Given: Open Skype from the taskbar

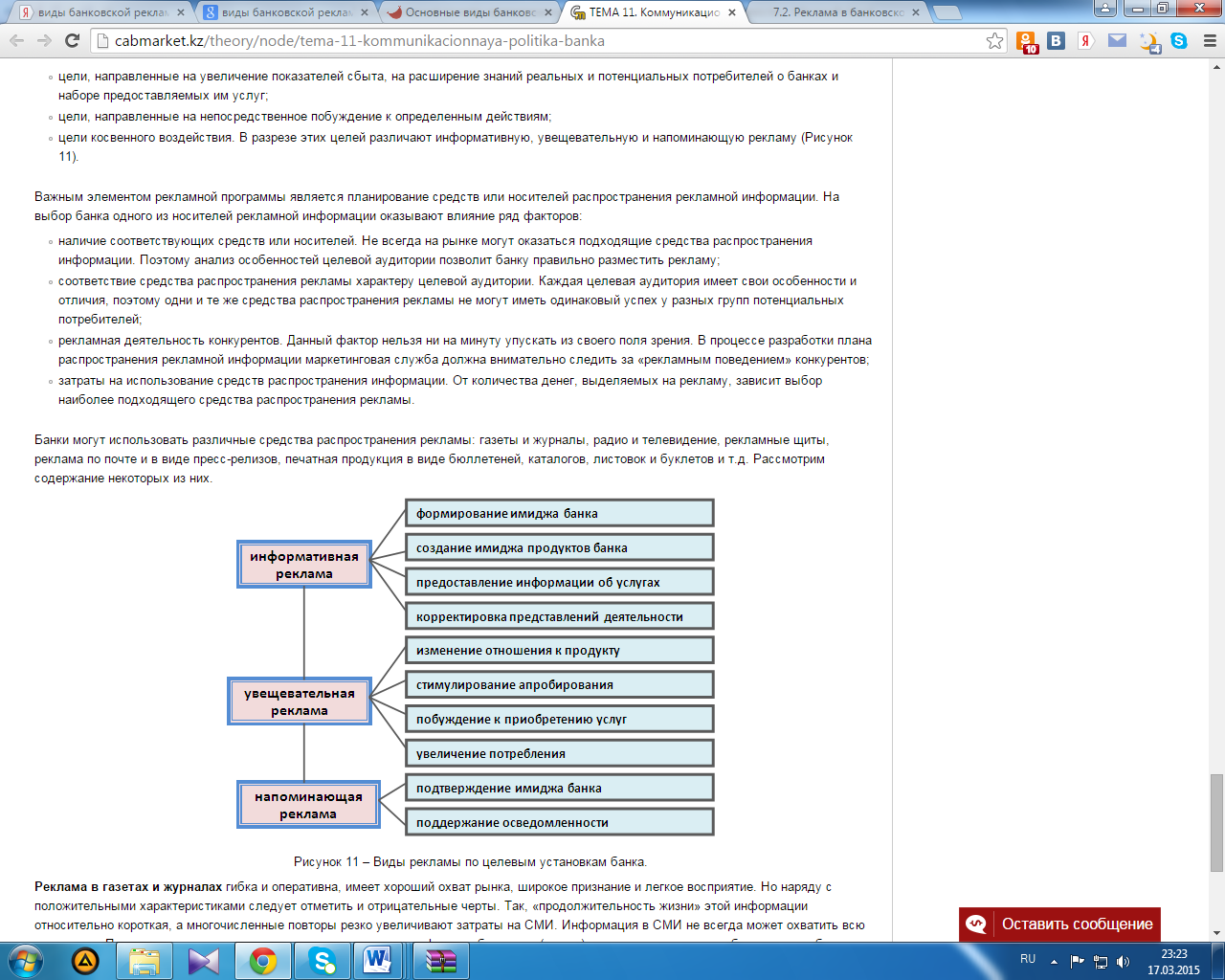Looking at the screenshot, I should click(x=323, y=960).
